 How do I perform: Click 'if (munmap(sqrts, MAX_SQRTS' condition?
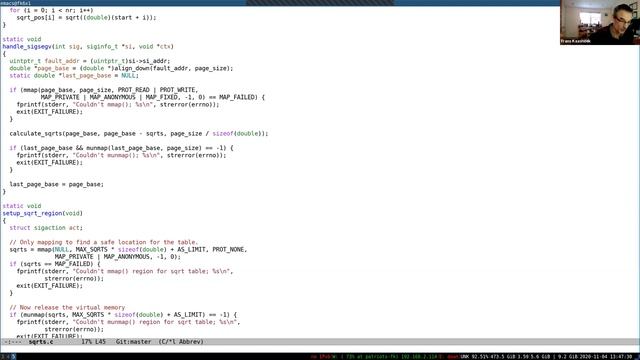[x=123, y=315]
